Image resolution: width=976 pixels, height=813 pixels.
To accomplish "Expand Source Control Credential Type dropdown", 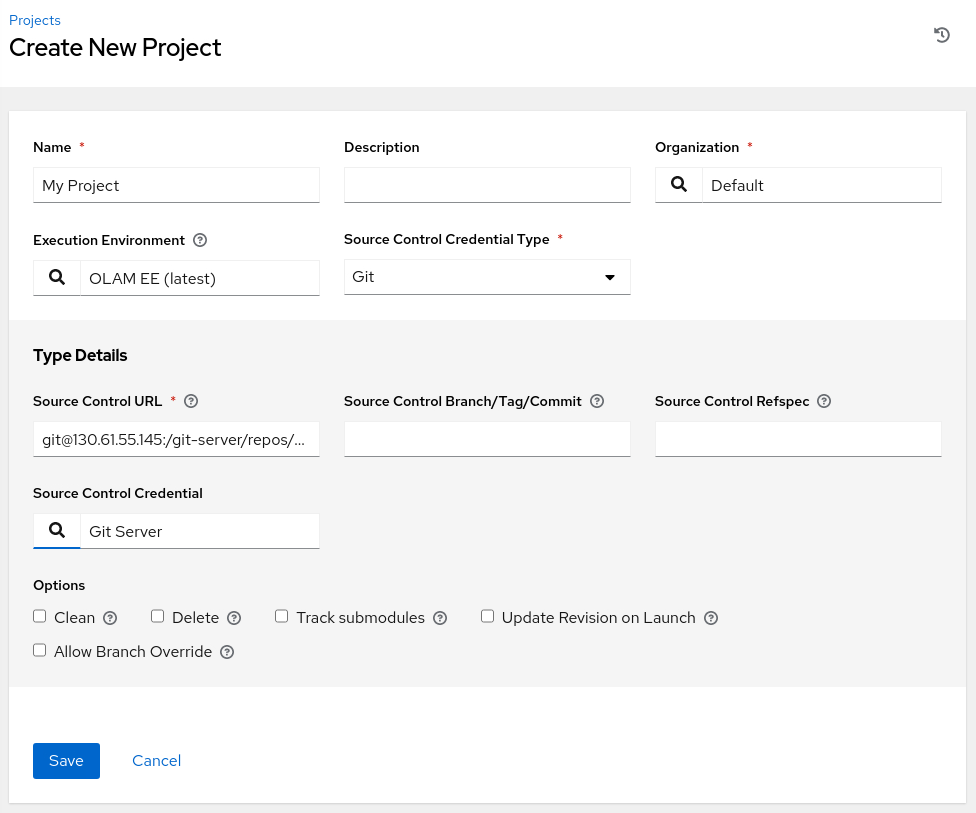I will tap(487, 277).
